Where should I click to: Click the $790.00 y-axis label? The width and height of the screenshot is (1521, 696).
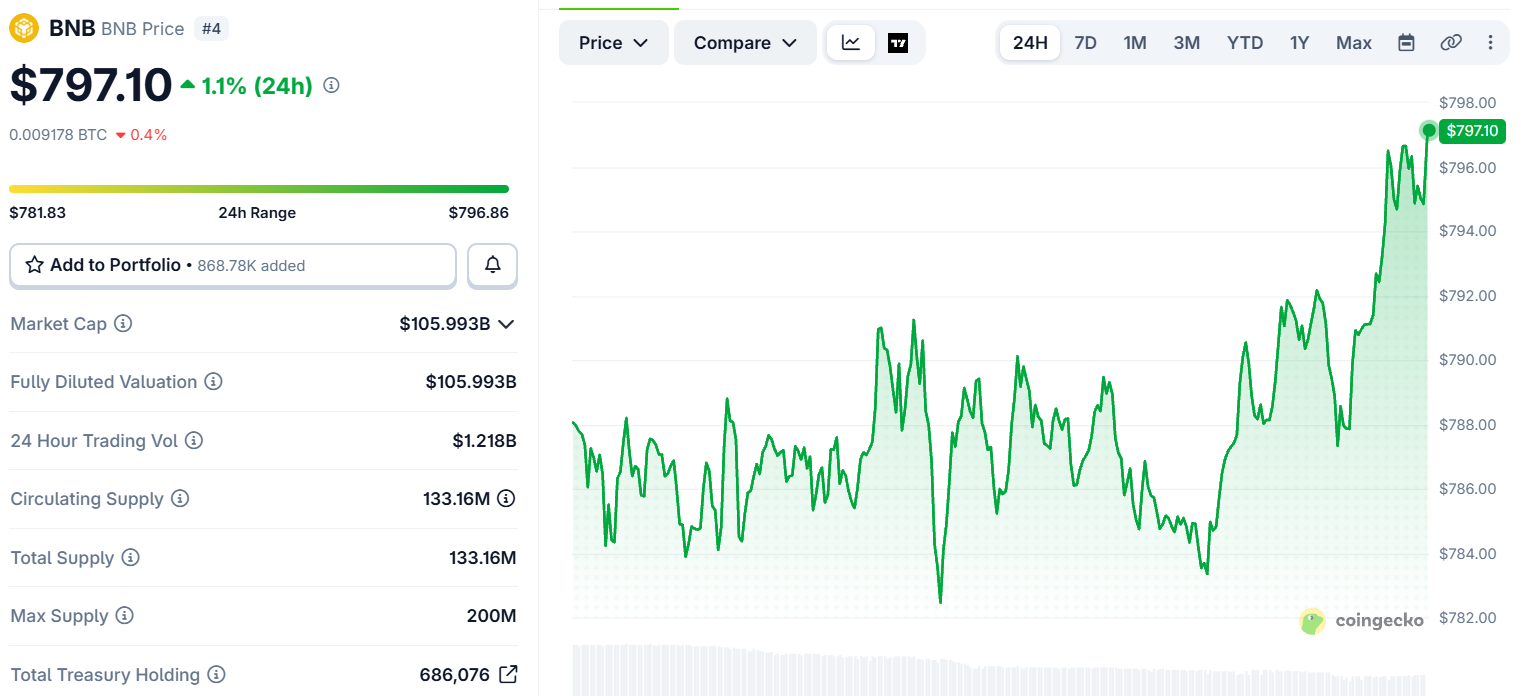(x=1467, y=360)
